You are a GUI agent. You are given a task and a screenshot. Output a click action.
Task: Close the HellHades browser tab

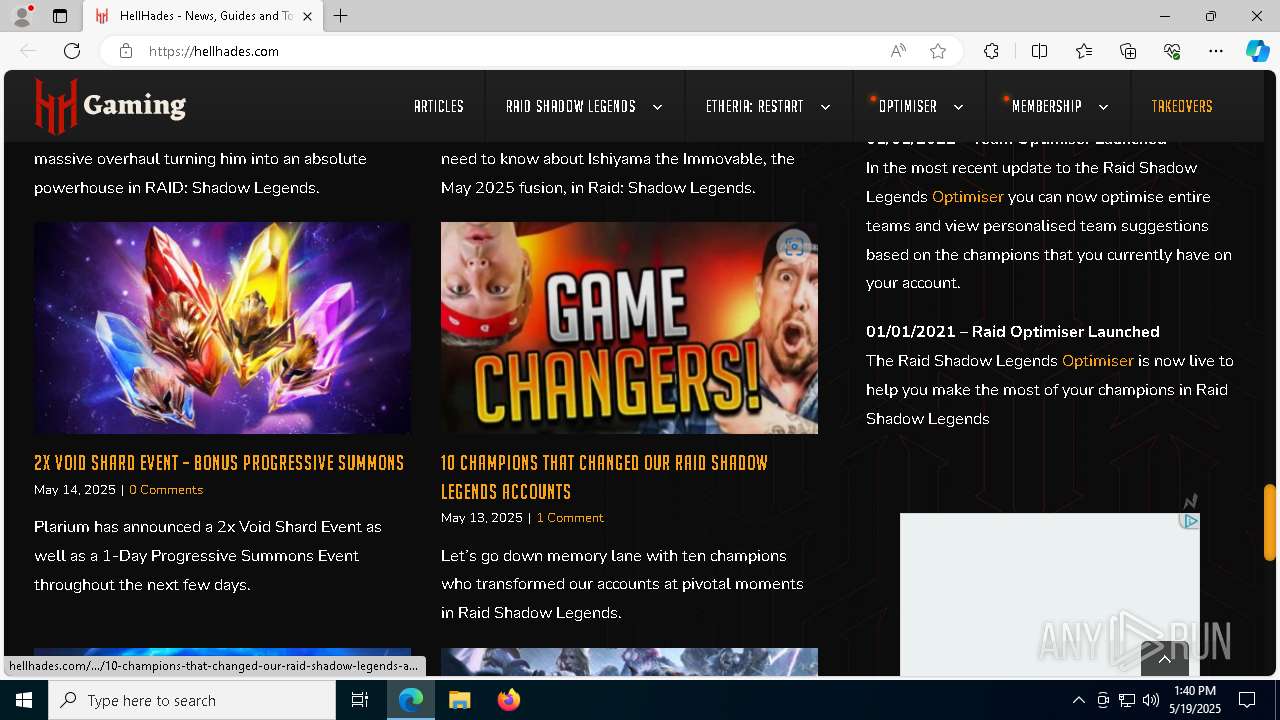[x=307, y=16]
